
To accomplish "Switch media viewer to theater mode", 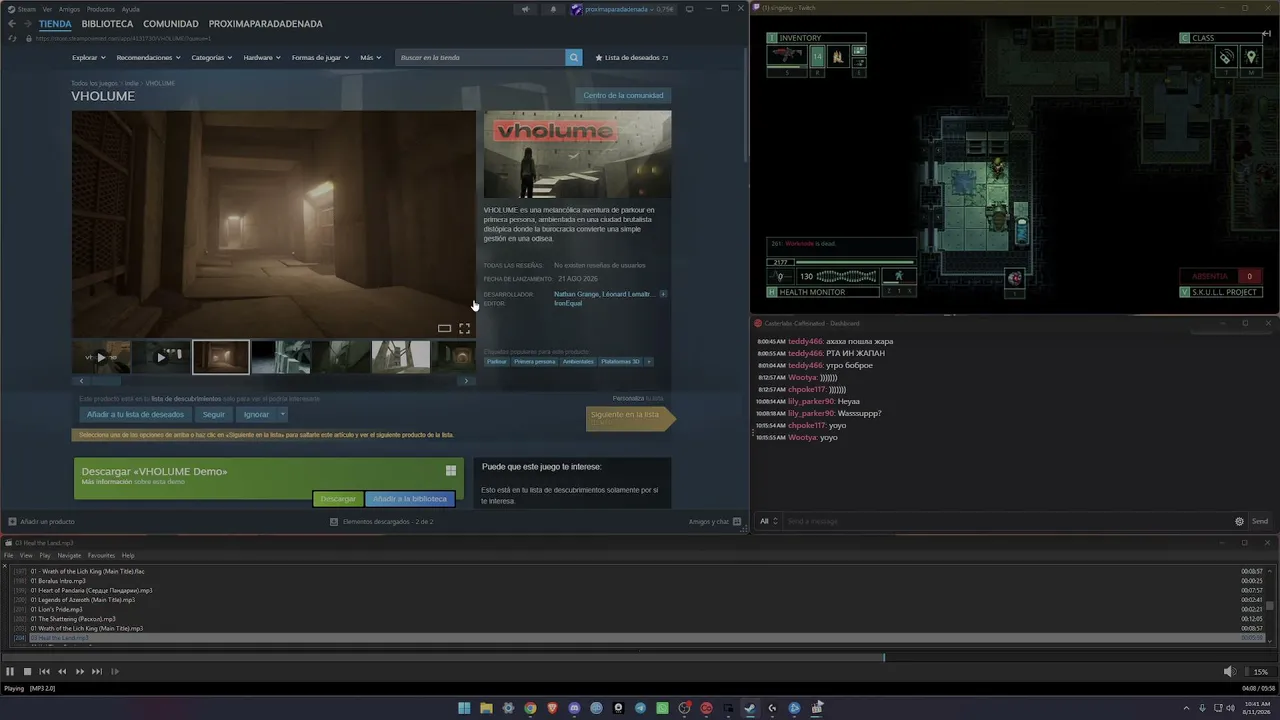I will tap(444, 328).
